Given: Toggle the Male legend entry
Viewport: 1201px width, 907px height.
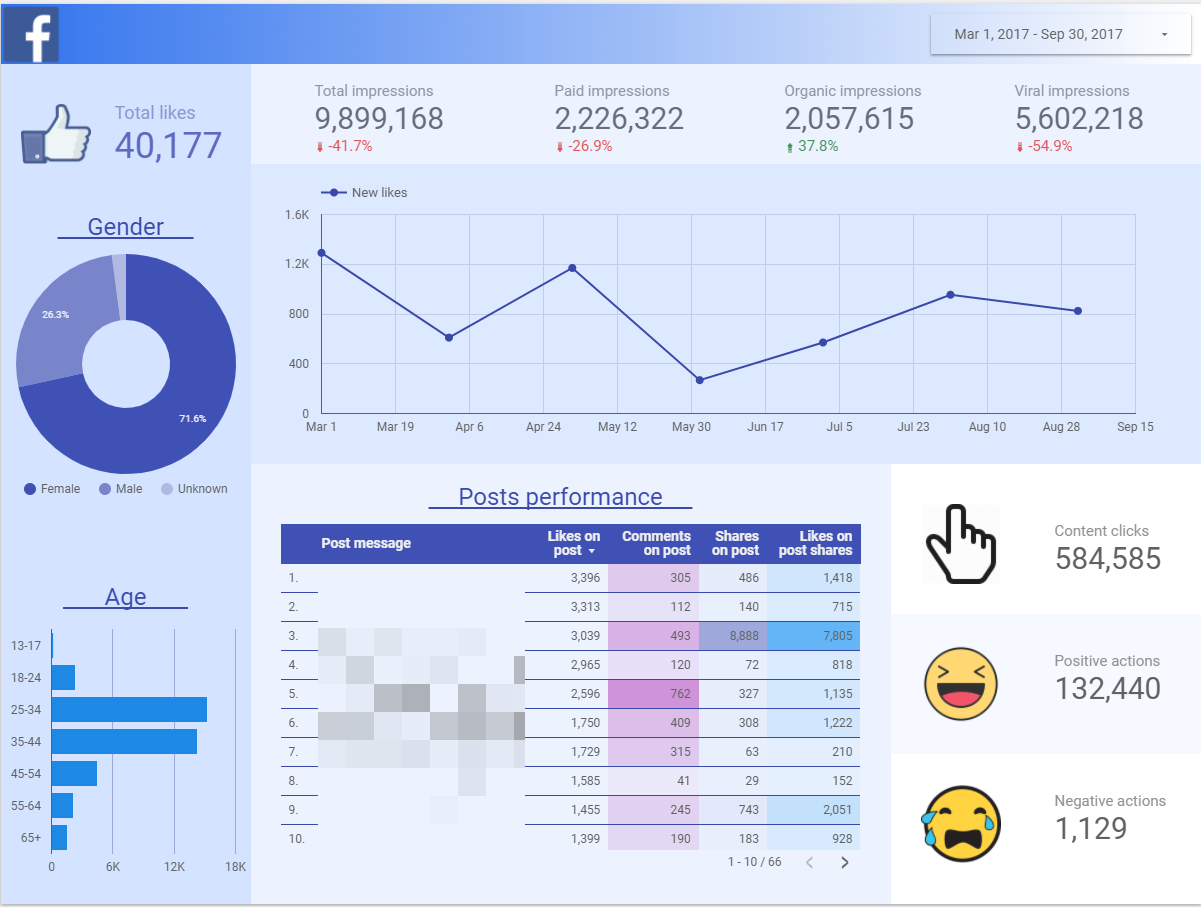Looking at the screenshot, I should tap(121, 489).
